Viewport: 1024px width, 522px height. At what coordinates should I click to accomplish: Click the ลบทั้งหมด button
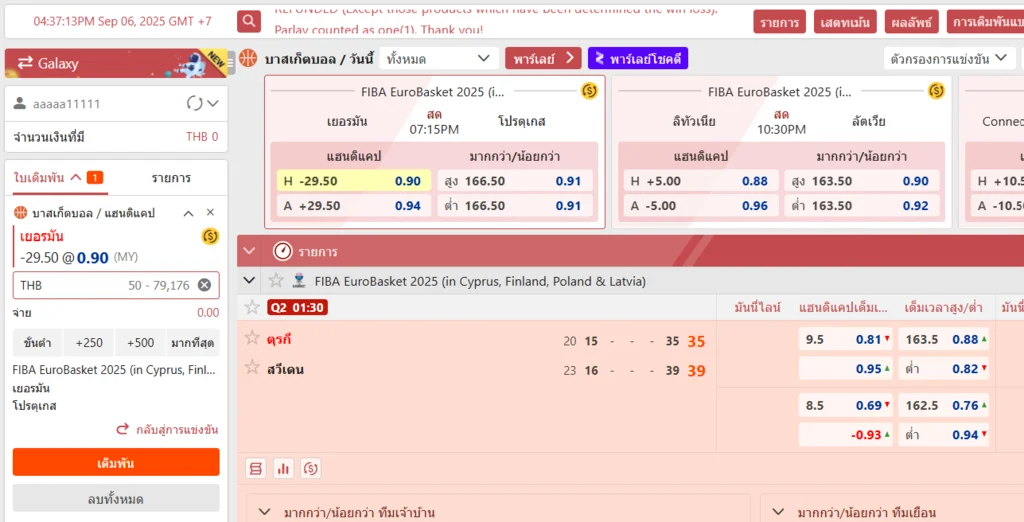point(116,498)
